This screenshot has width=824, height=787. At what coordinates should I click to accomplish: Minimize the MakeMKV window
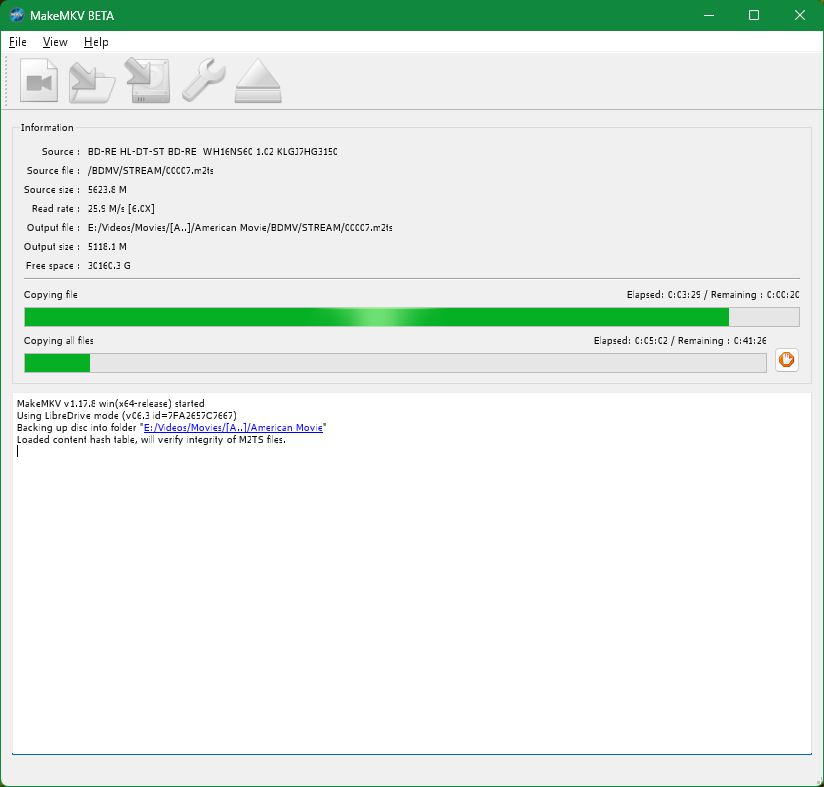tap(709, 15)
